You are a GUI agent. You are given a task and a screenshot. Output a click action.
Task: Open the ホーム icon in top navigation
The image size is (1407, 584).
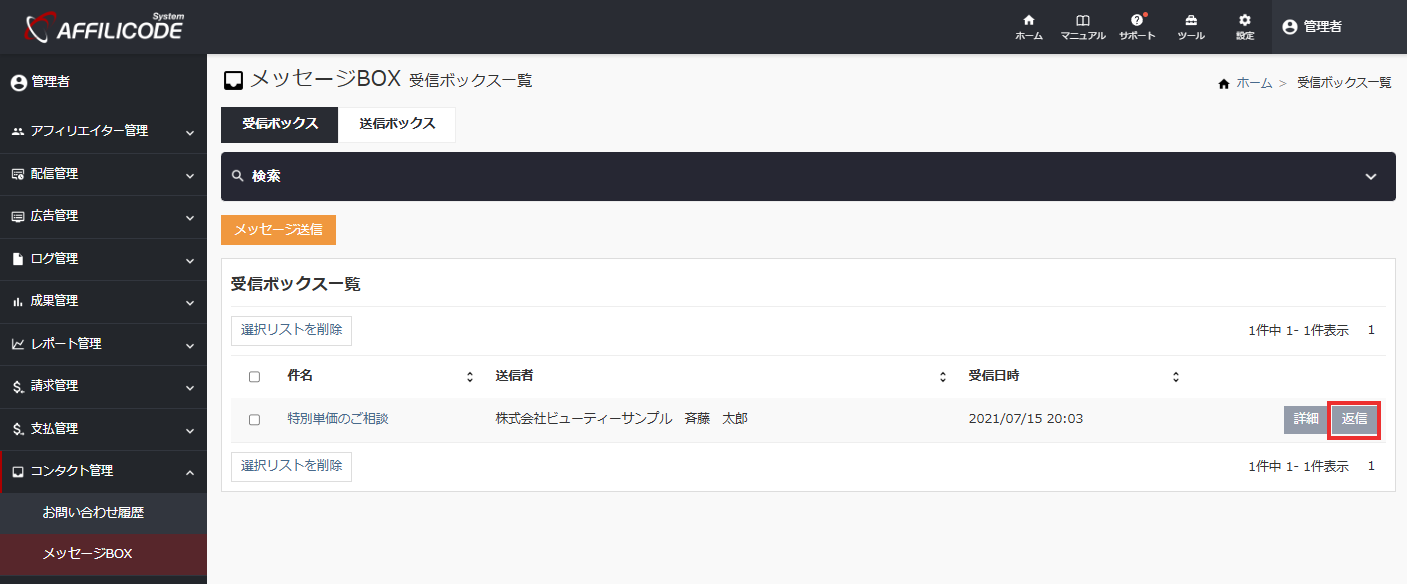point(1028,27)
